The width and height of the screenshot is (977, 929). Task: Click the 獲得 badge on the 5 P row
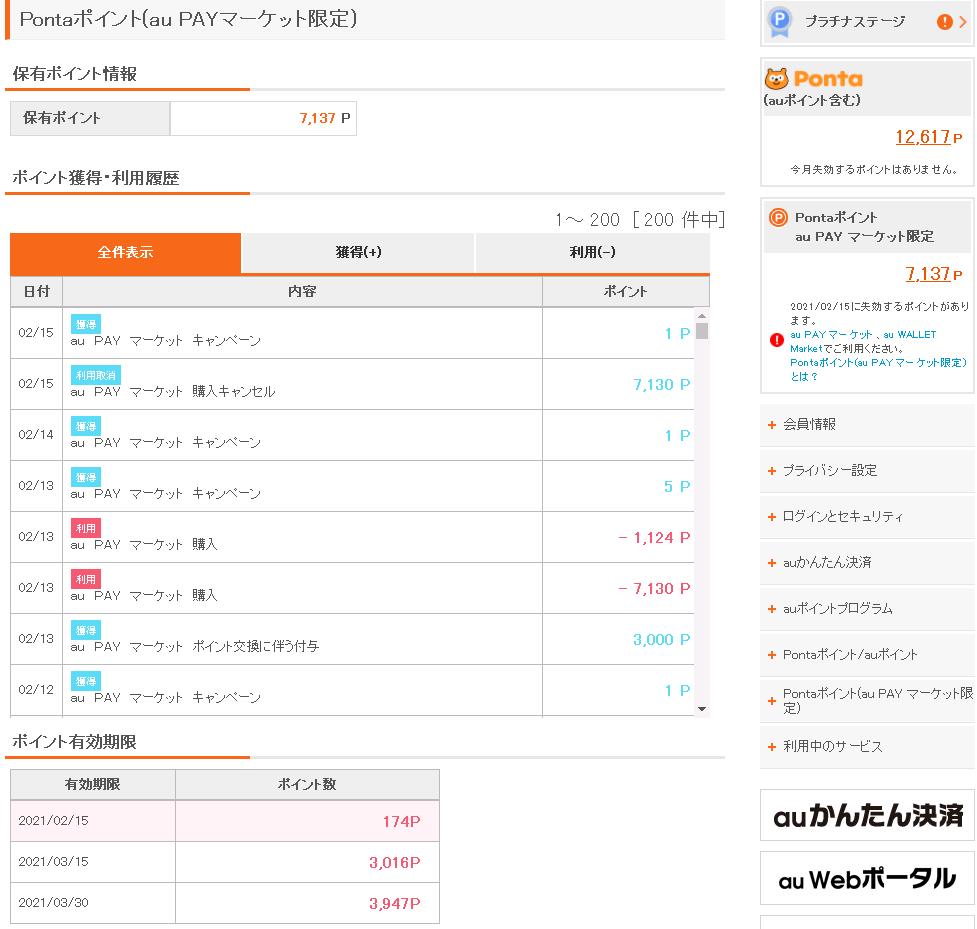tap(86, 477)
